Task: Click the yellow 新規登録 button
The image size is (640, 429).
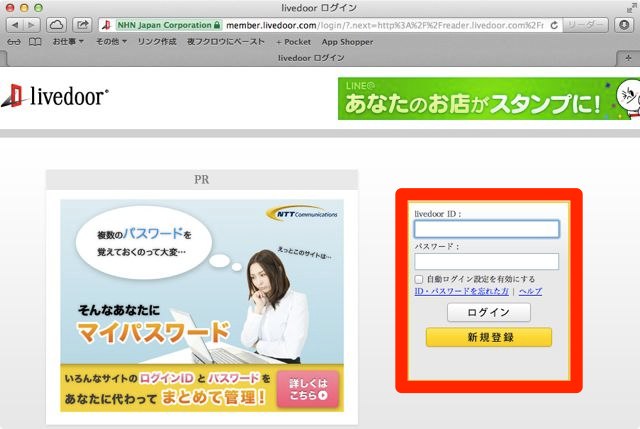Action: [489, 337]
